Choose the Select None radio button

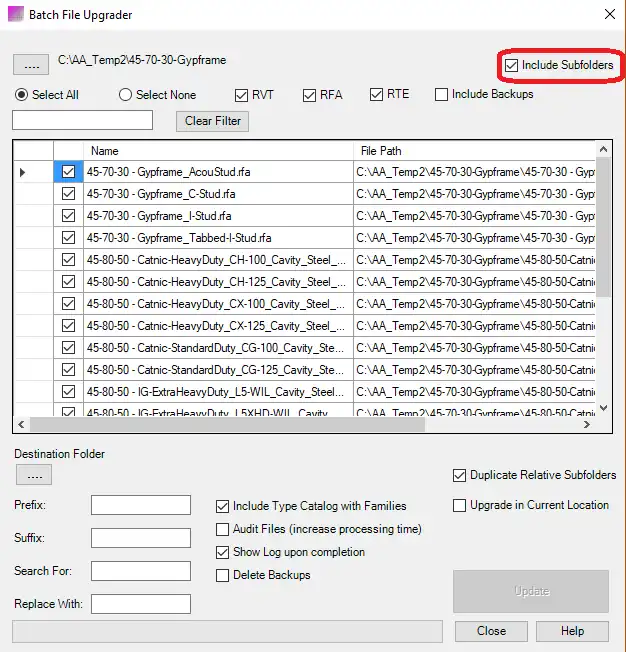pos(126,95)
